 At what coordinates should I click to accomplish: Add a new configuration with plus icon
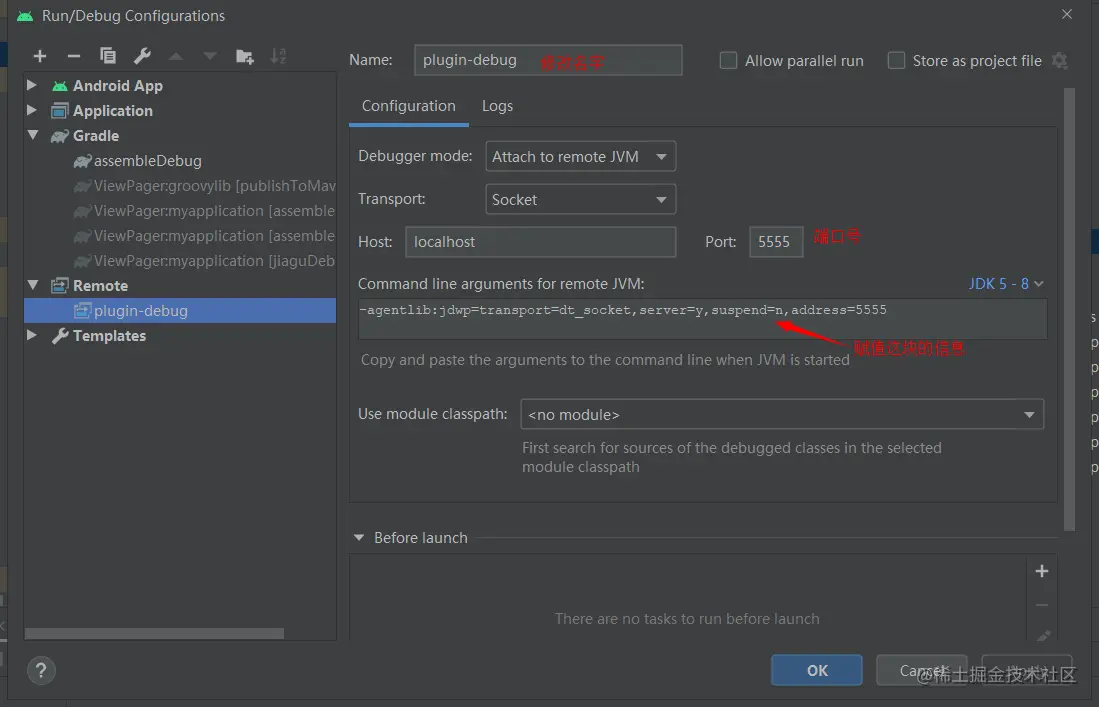coord(40,56)
